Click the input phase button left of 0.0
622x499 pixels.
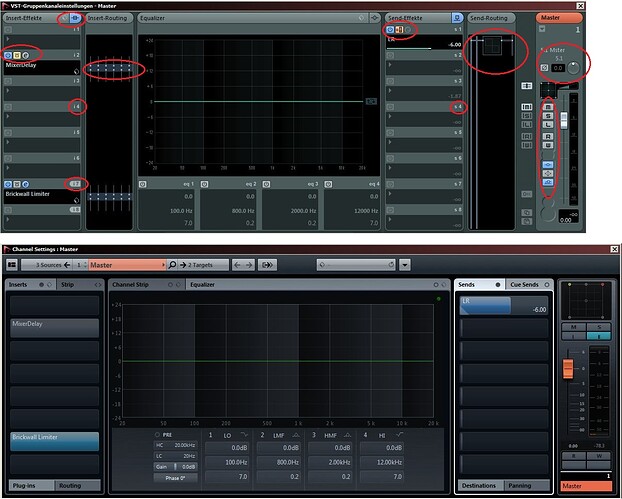click(x=545, y=68)
